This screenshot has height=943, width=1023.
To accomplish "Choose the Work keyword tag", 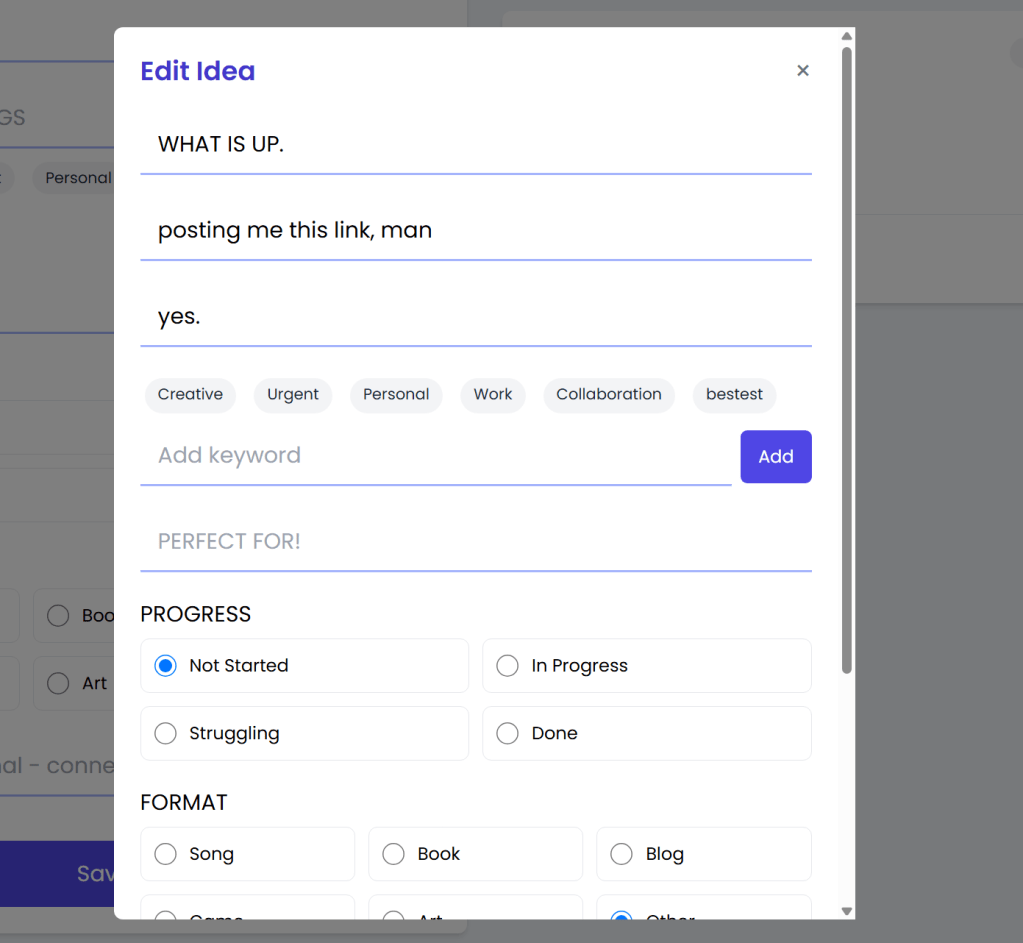I will coord(493,395).
